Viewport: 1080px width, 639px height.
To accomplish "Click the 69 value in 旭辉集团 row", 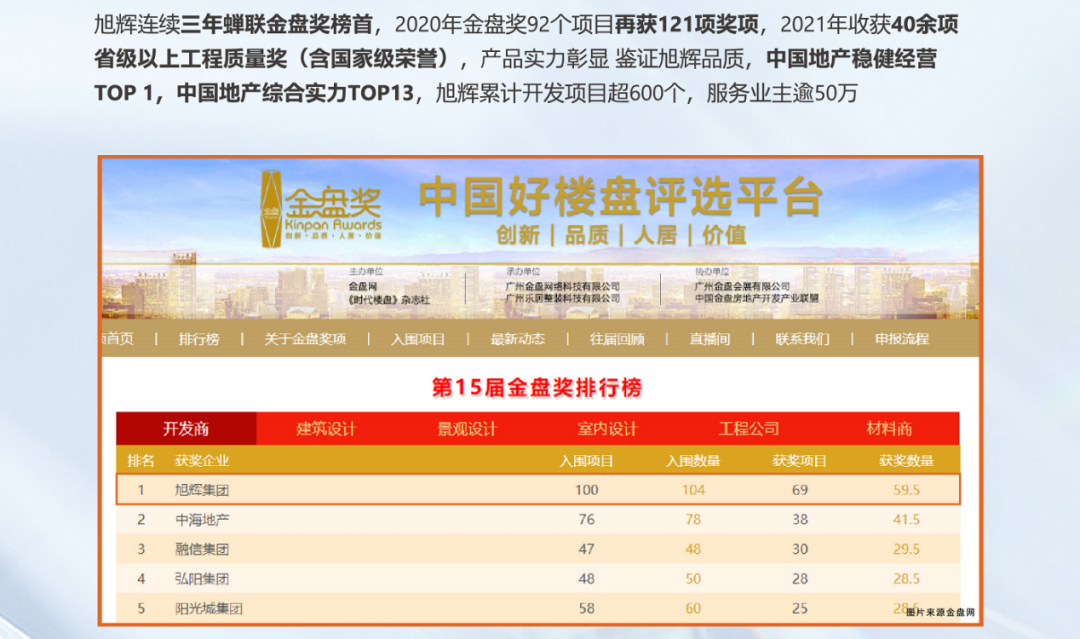I will pos(800,490).
